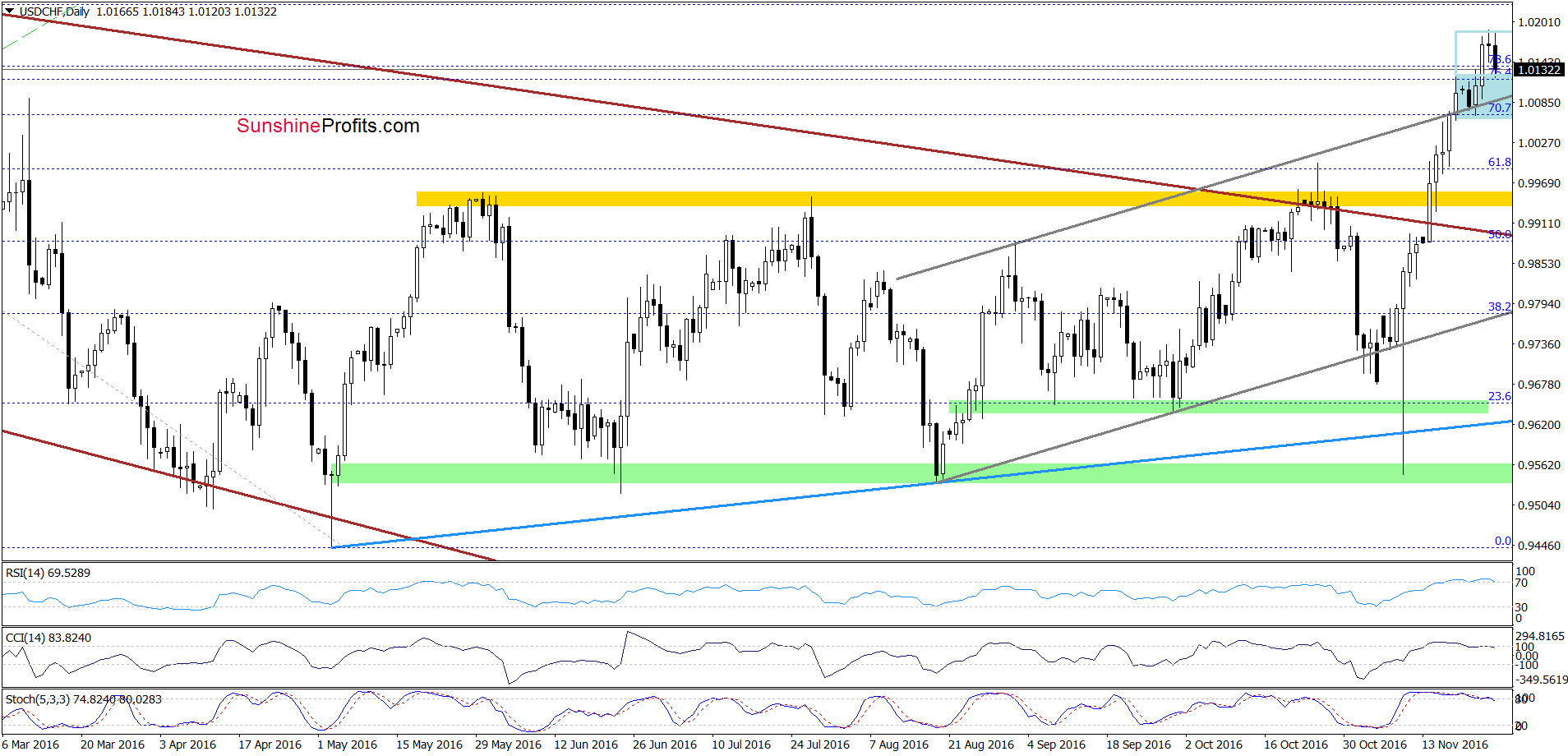Click the 6 Mar 2016 date label
This screenshot has width=1568, height=756.
coord(30,744)
